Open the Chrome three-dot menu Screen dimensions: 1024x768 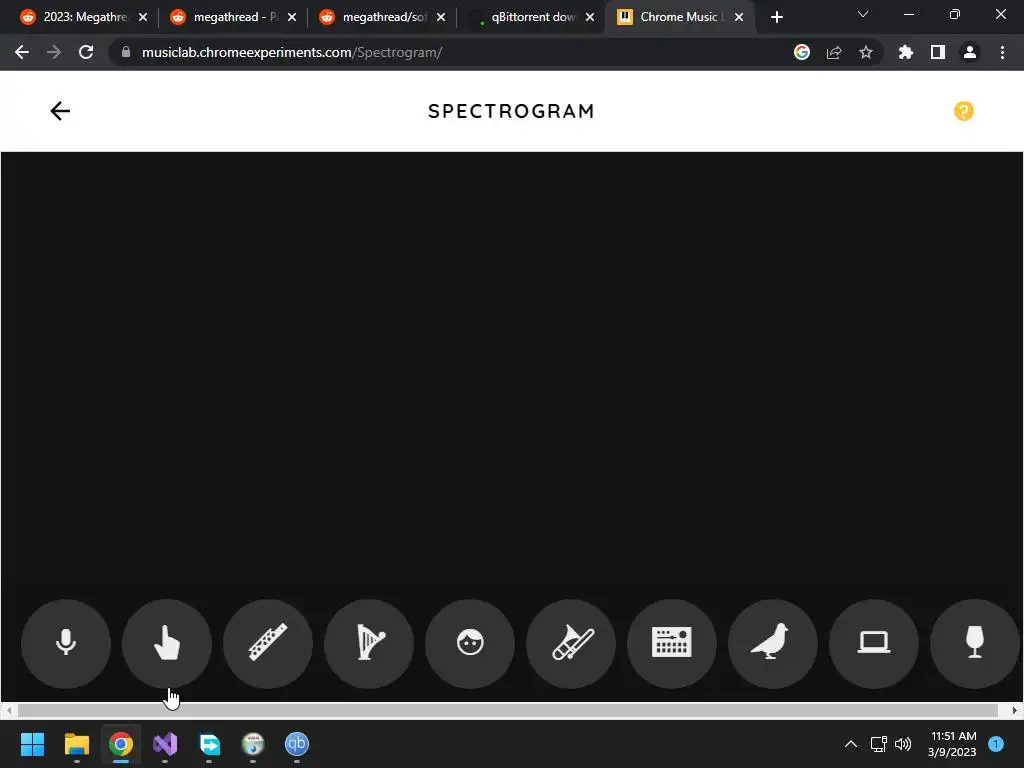point(1002,52)
